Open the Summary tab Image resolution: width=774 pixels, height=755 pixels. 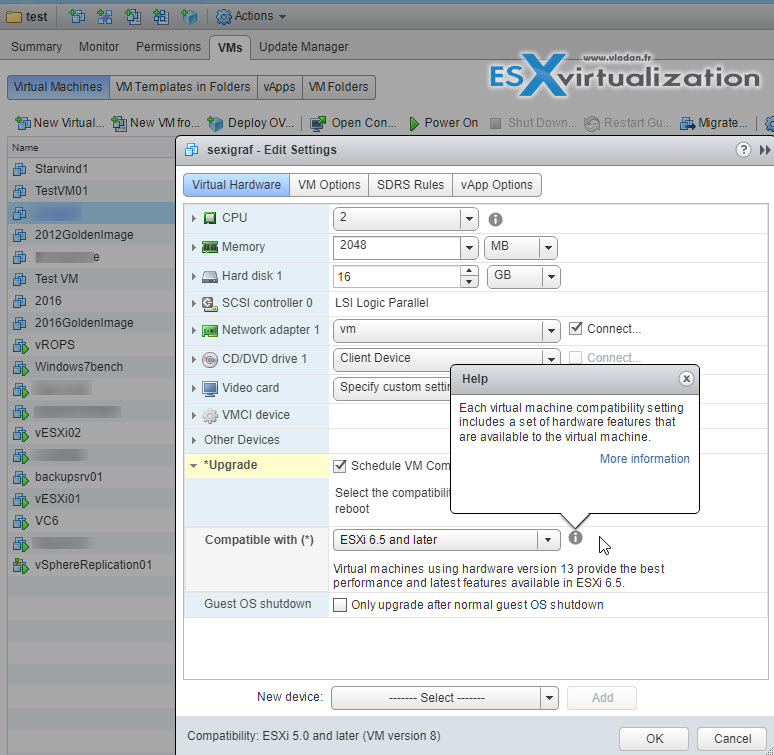[x=37, y=47]
